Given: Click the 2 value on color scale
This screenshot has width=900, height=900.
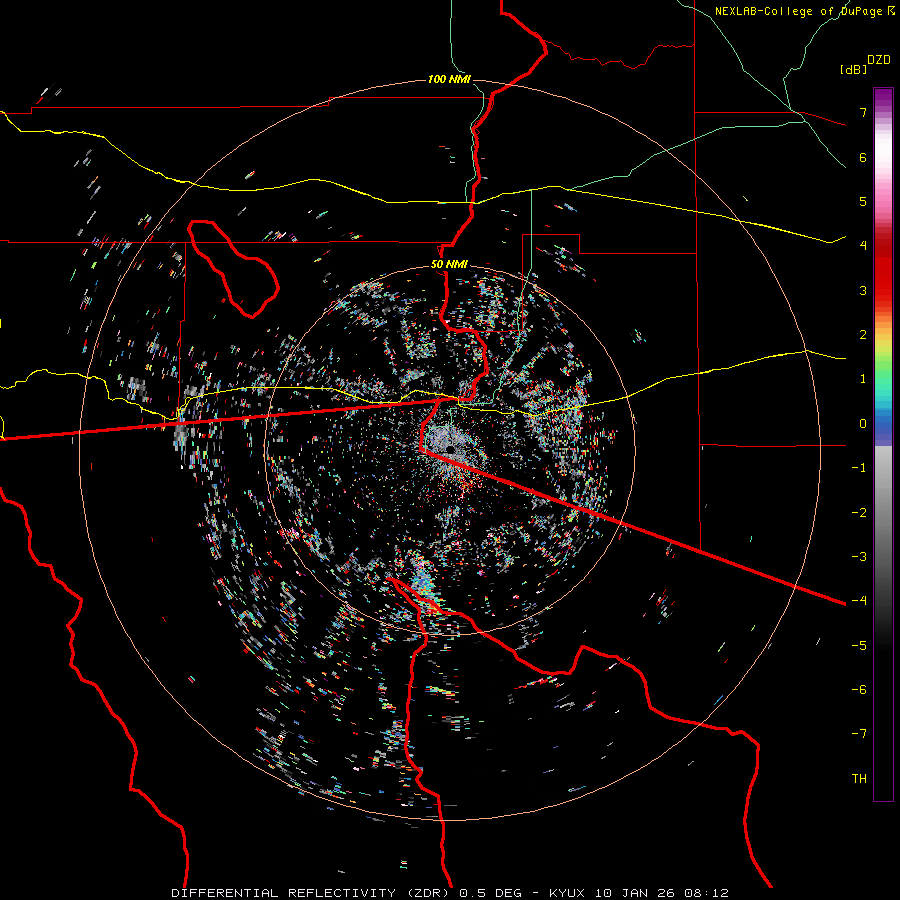Looking at the screenshot, I should pos(863,335).
